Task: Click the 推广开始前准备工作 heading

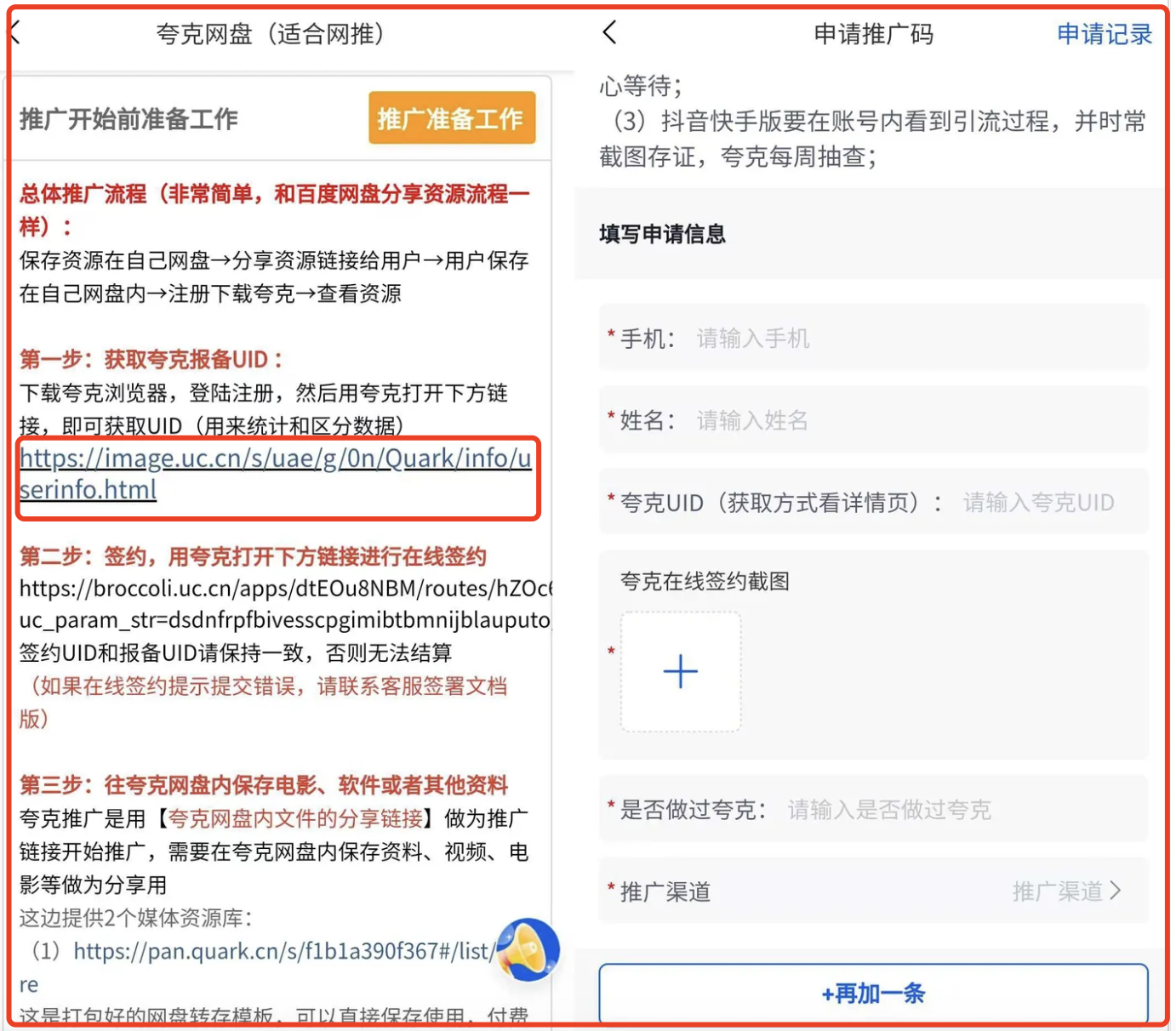Action: tap(128, 119)
